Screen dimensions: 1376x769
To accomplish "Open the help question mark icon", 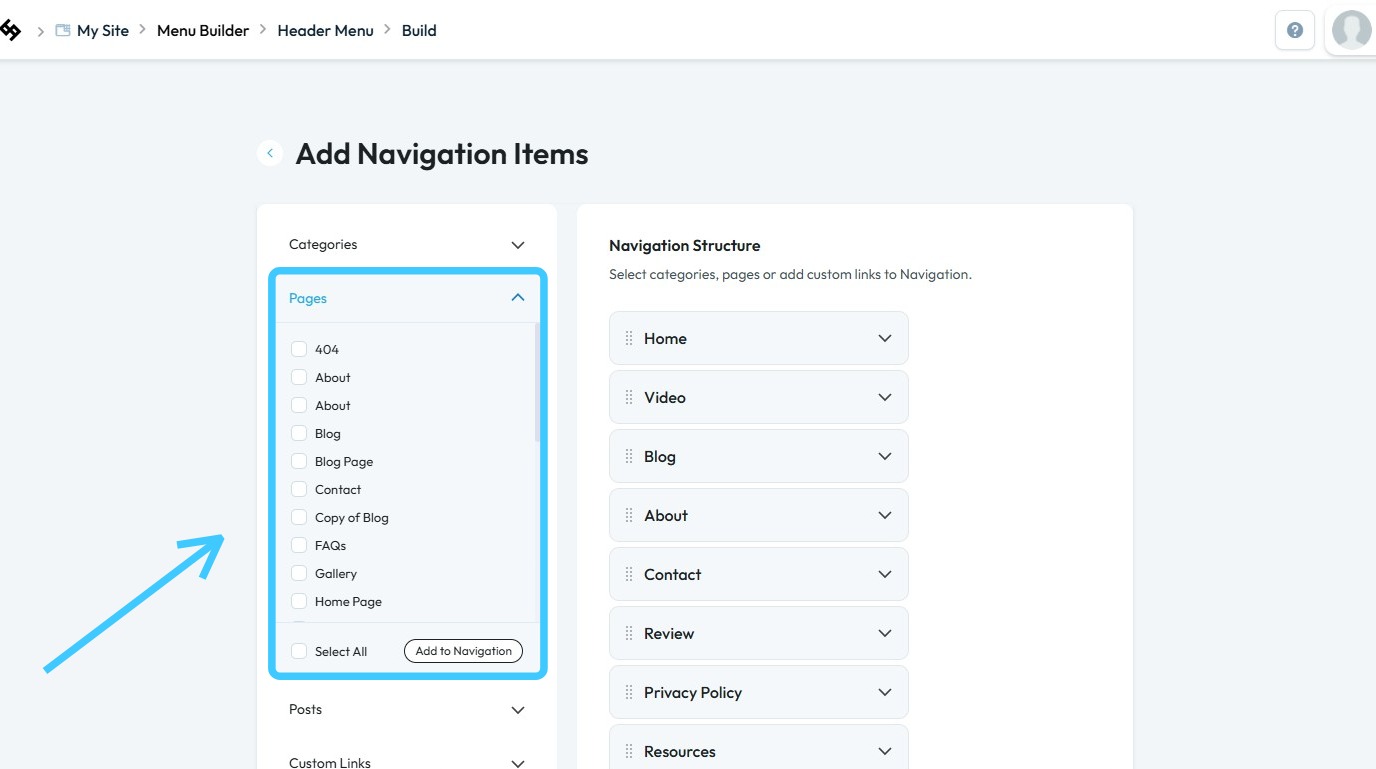I will pyautogui.click(x=1294, y=30).
